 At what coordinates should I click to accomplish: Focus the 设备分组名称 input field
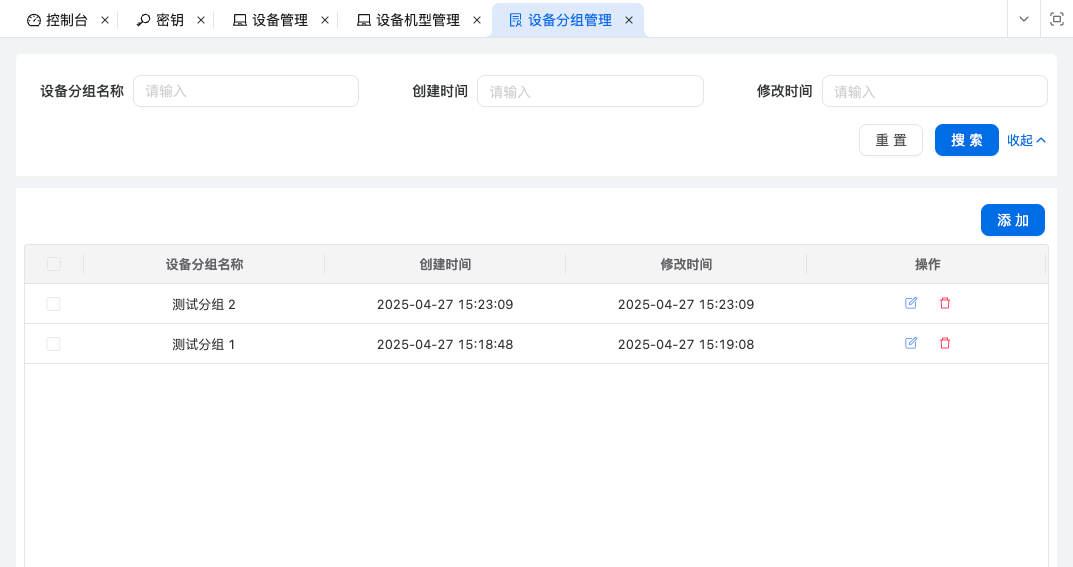245,91
